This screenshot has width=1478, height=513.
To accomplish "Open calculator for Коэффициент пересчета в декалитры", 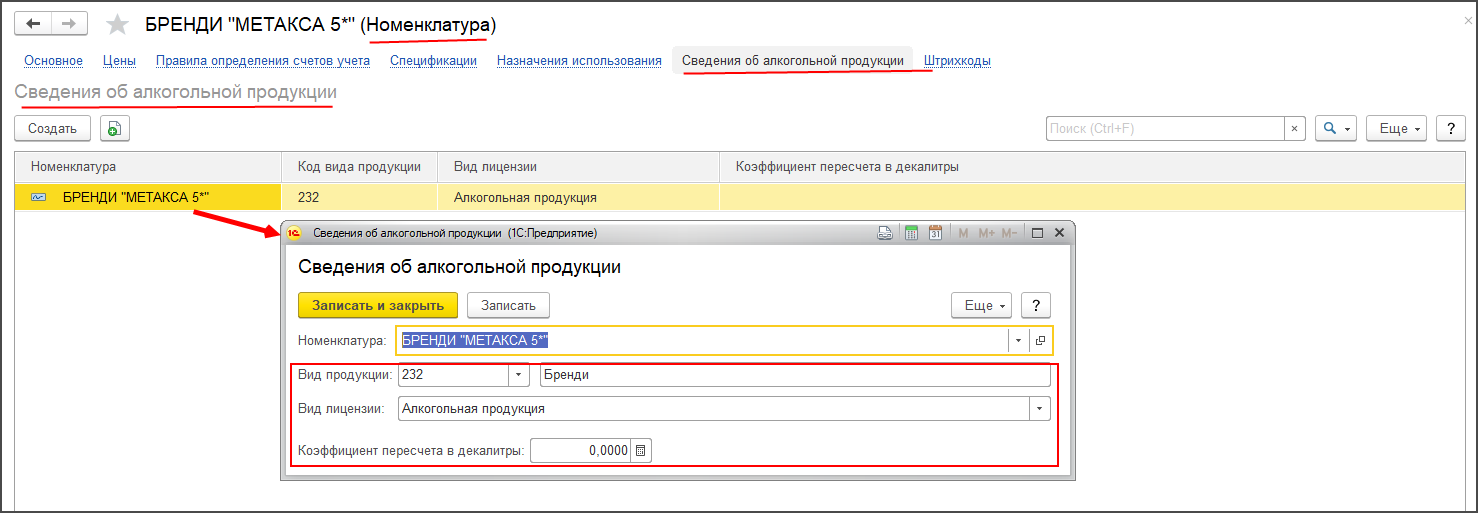I will pos(641,451).
